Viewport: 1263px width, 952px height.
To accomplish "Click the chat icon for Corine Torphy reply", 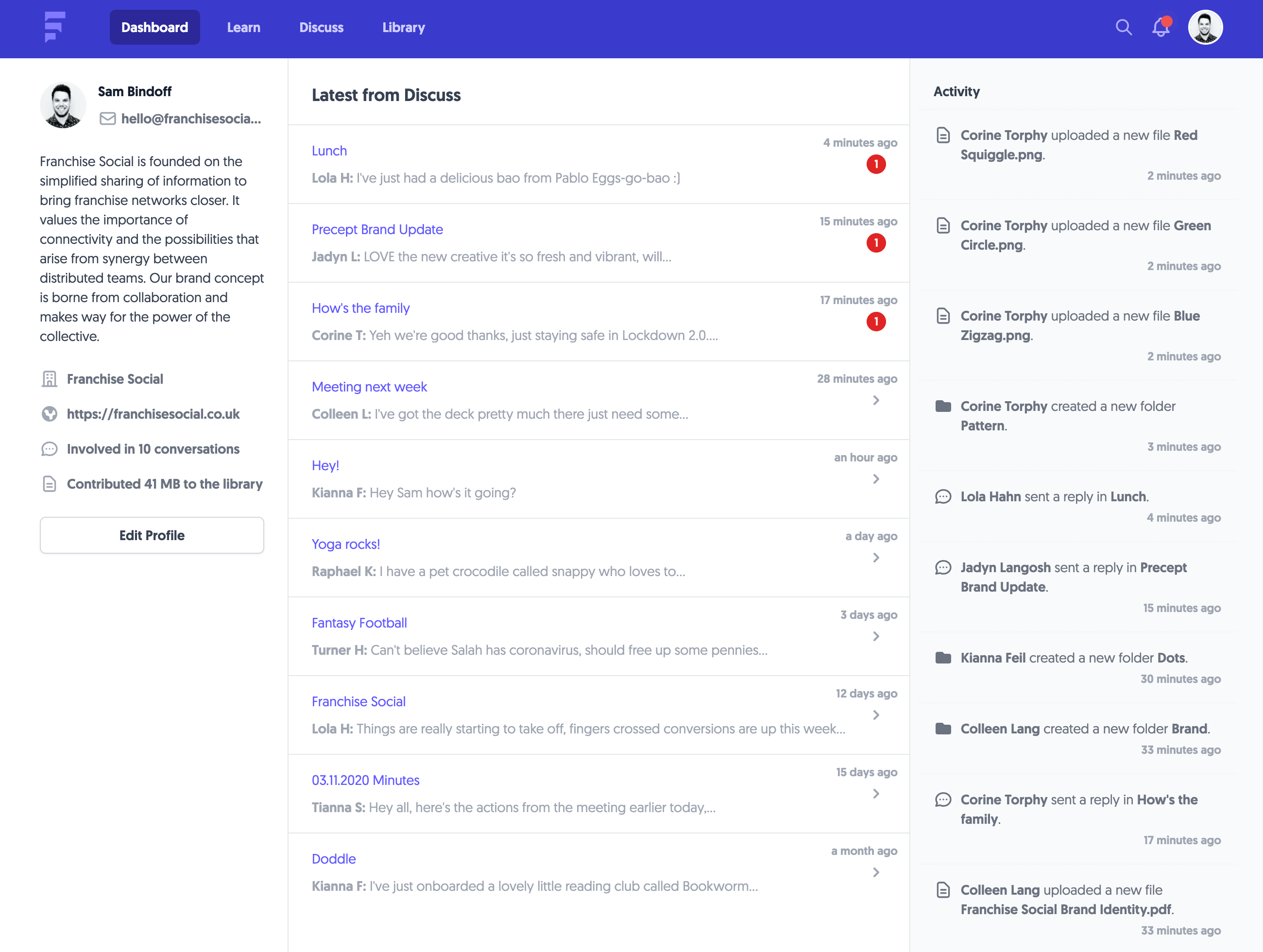I will [943, 799].
